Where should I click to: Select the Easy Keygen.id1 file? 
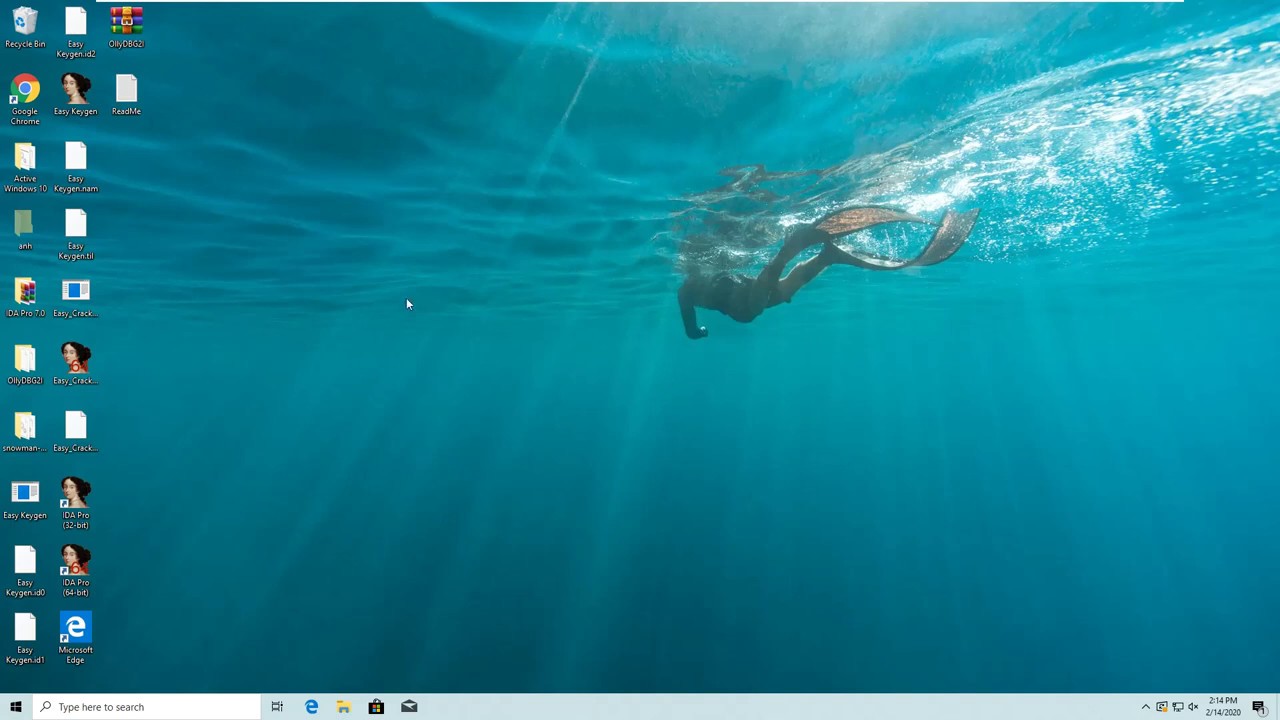click(25, 639)
